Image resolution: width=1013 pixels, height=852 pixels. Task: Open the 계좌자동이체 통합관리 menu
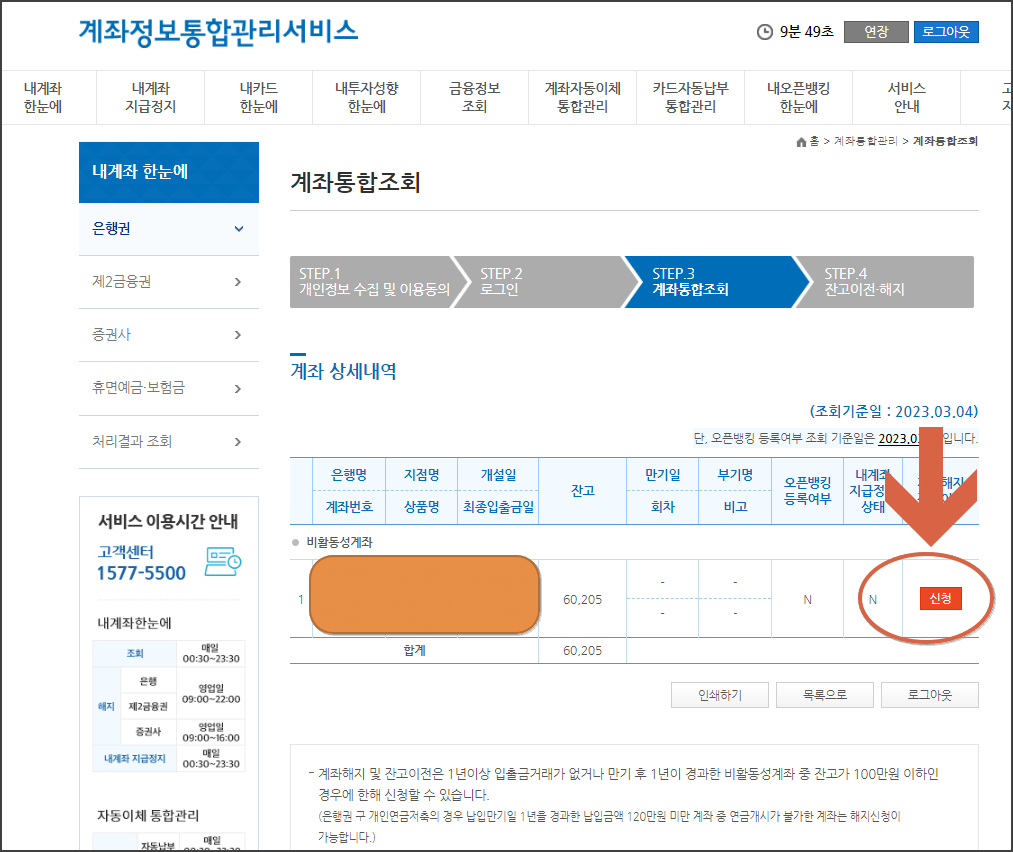coord(582,98)
